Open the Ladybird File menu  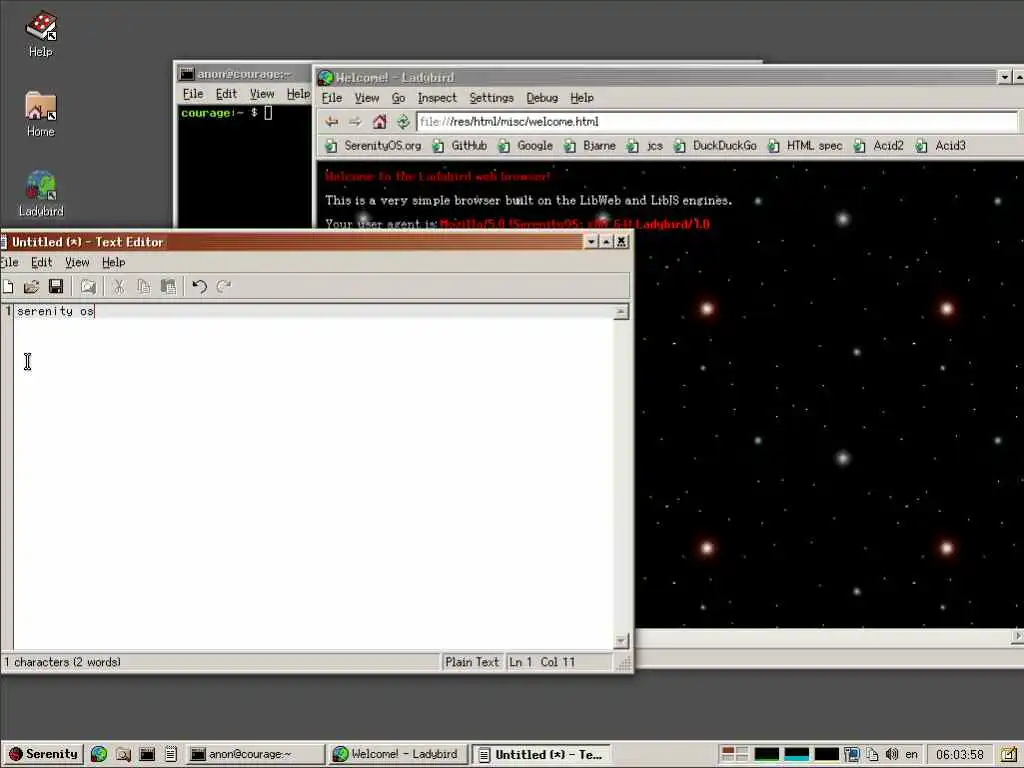click(332, 98)
